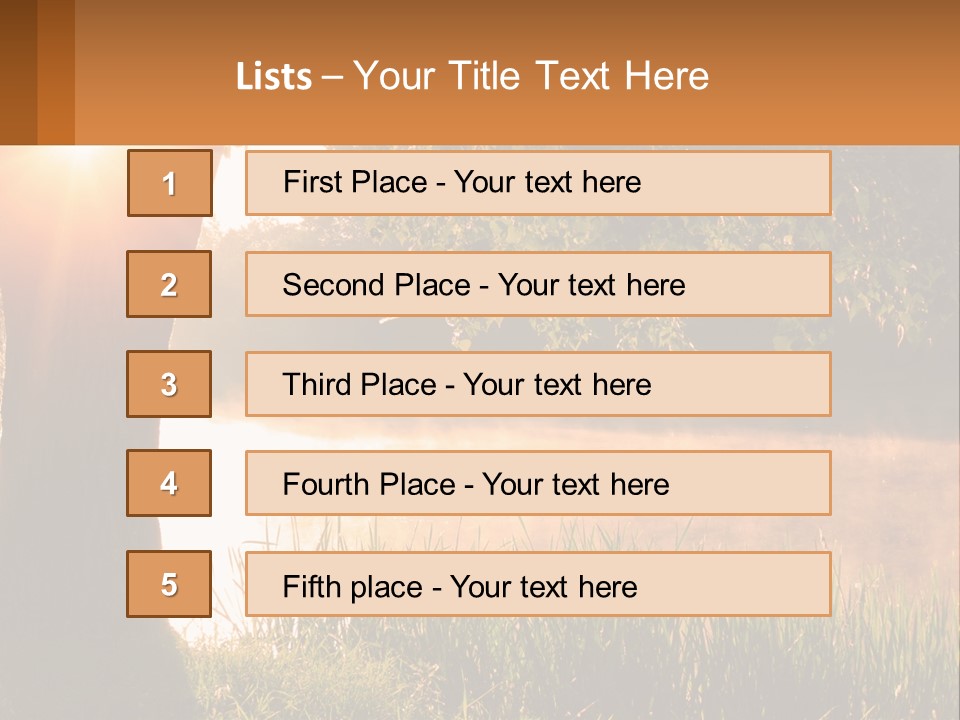Image resolution: width=960 pixels, height=720 pixels.
Task: Click the number 3 box
Action: coord(169,384)
